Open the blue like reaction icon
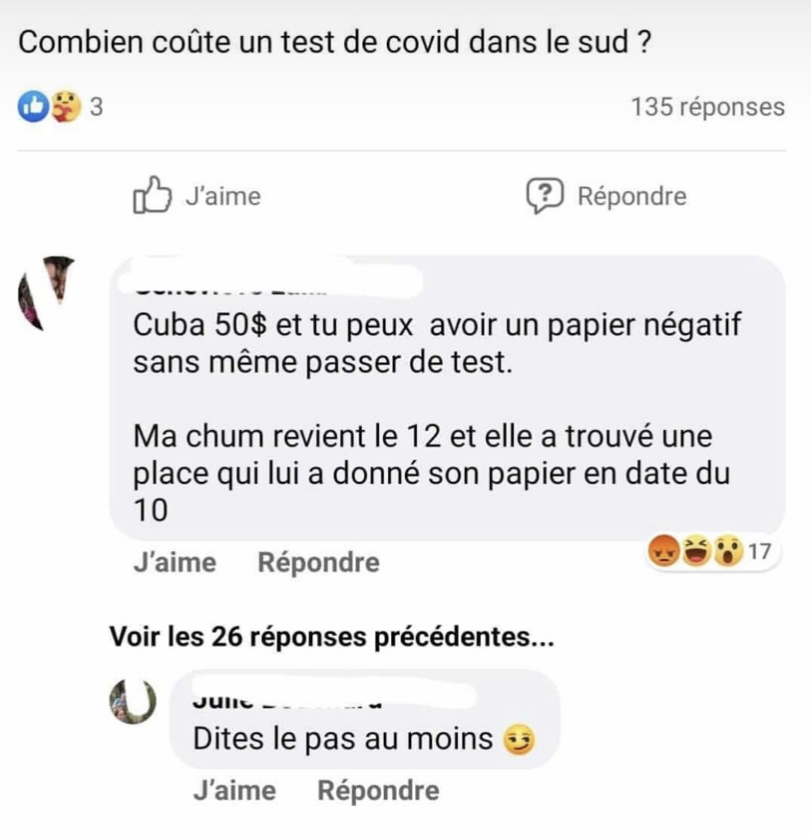Screen dimensions: 812x834 pyautogui.click(x=33, y=107)
